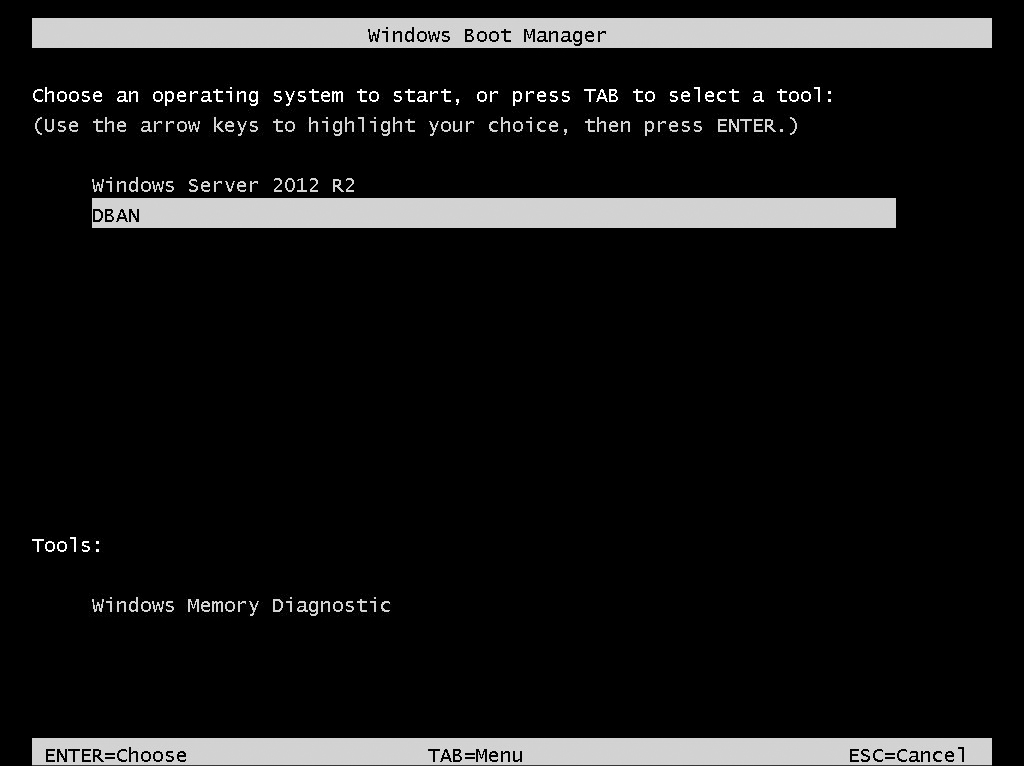Click the empty right end of the DBAN highlight bar

click(x=849, y=213)
